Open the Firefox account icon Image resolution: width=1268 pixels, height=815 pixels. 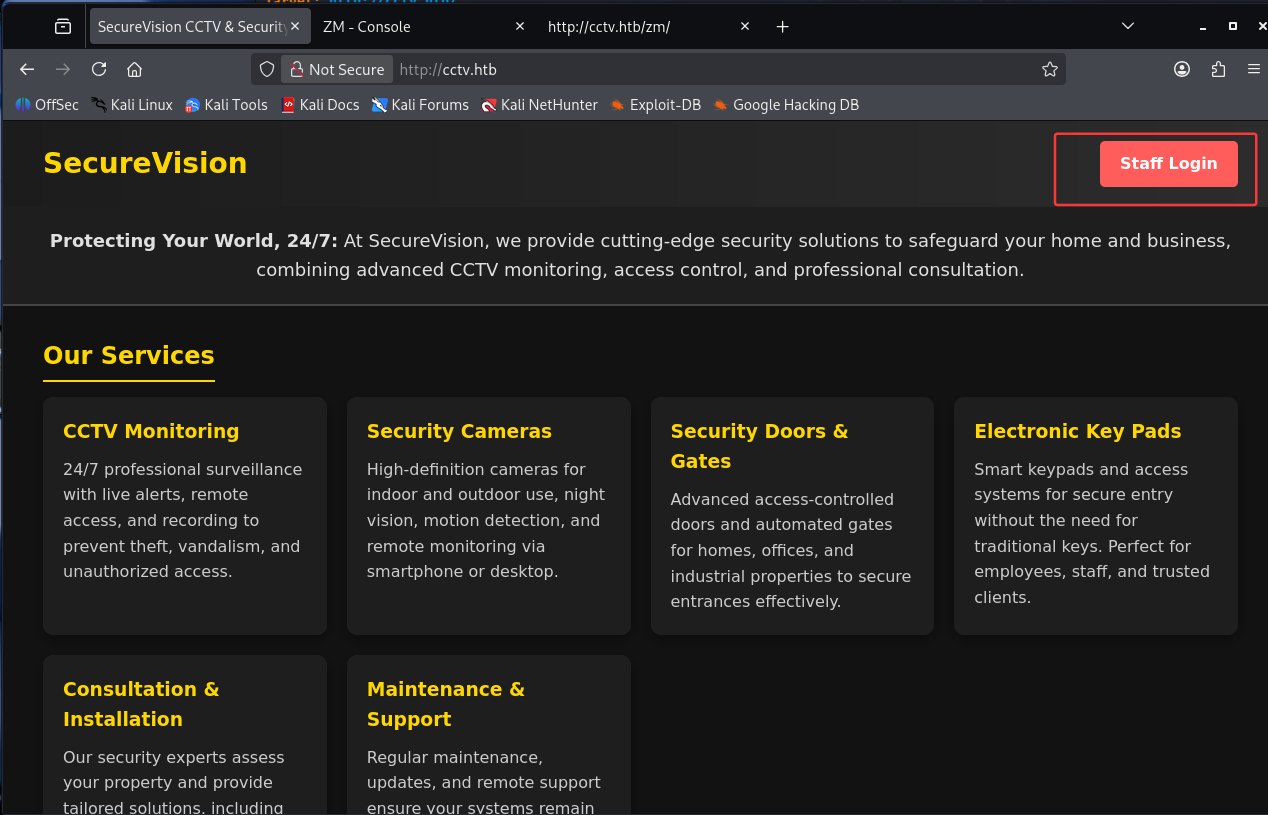pos(1182,69)
